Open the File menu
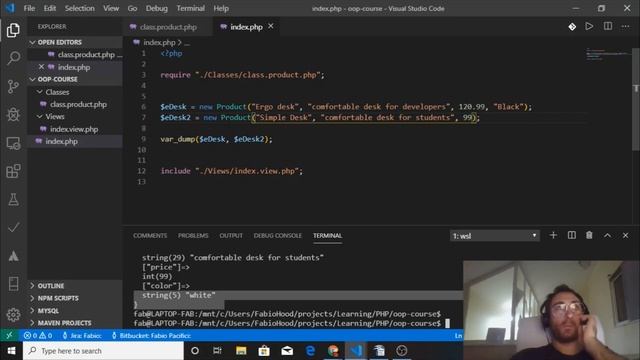Screen dimensions: 640x360 (29, 8)
